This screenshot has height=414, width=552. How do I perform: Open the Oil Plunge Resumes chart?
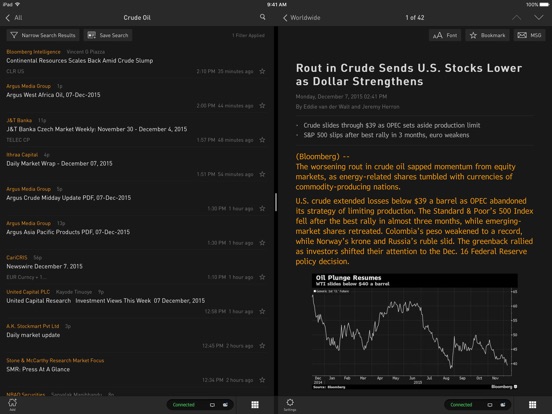[415, 332]
